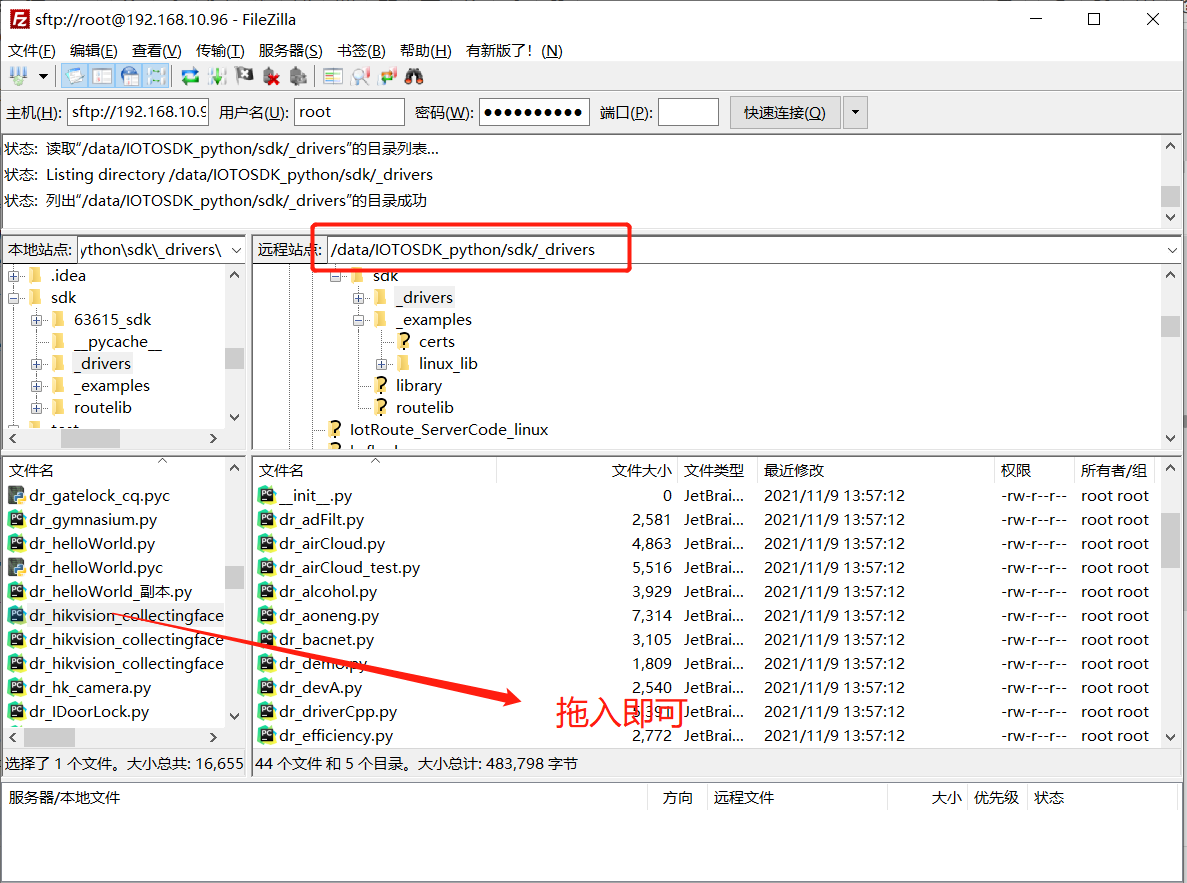This screenshot has height=883, width=1187.
Task: Open the quick connect history dropdown arrow
Action: 855,113
